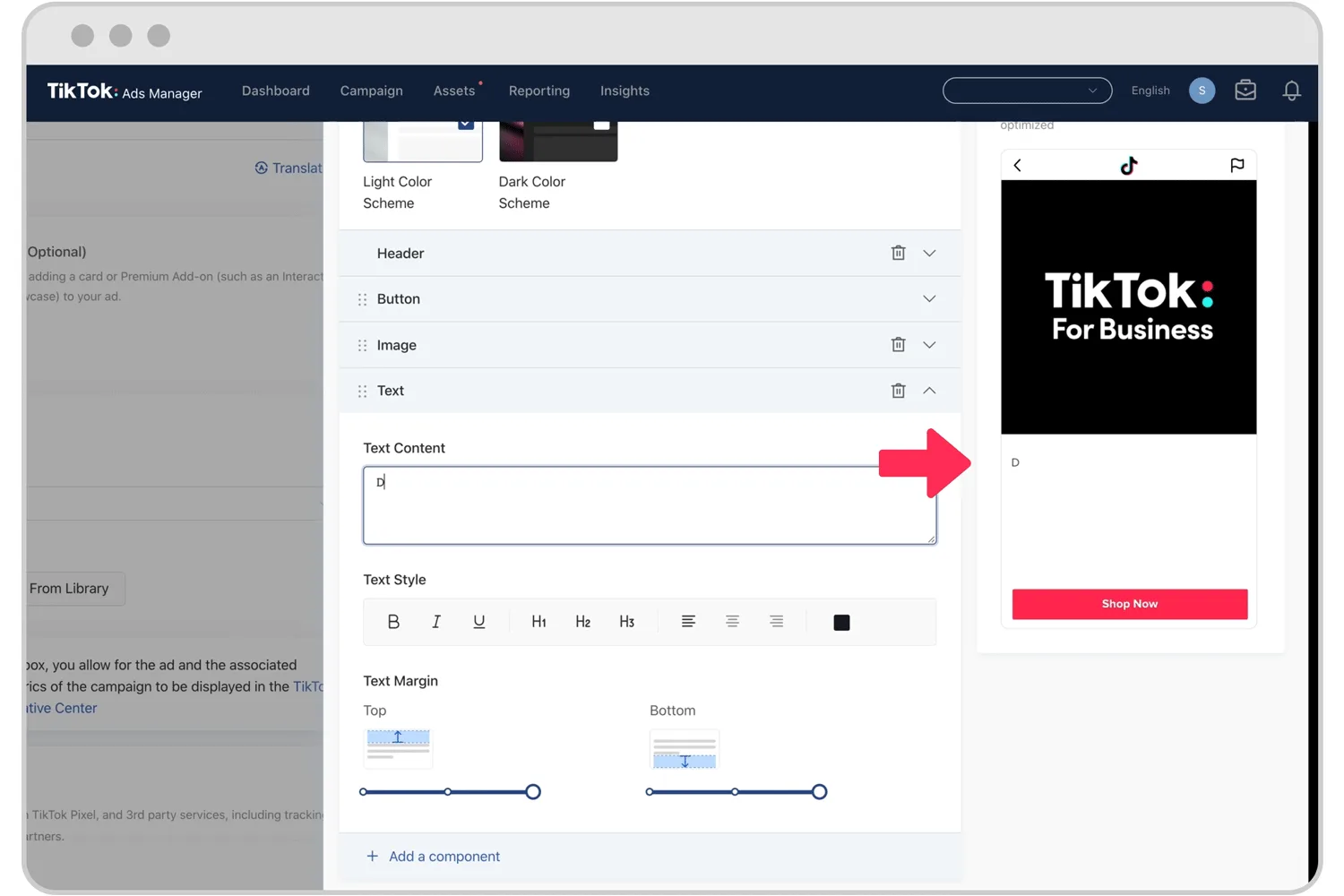Expand the Image section
This screenshot has height=896, width=1344.
click(929, 345)
